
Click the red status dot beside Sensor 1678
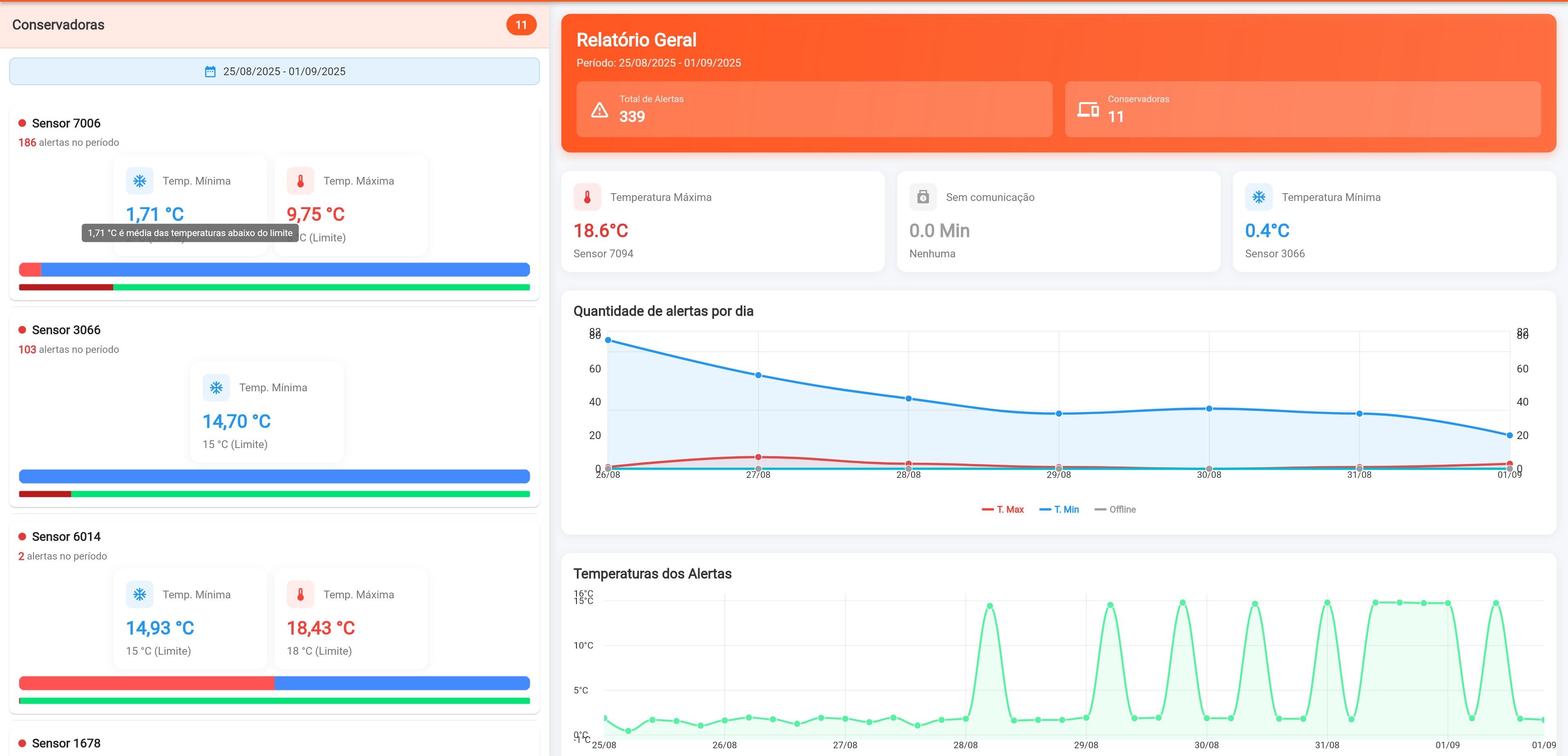click(22, 743)
